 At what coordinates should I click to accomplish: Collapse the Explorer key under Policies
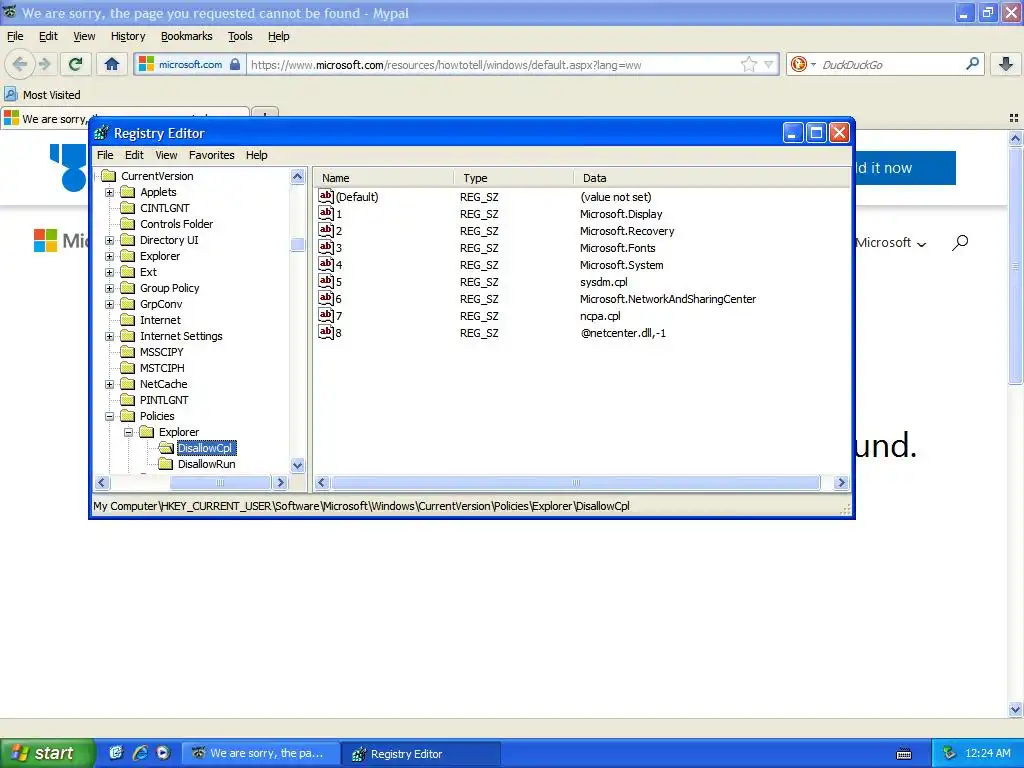(129, 432)
